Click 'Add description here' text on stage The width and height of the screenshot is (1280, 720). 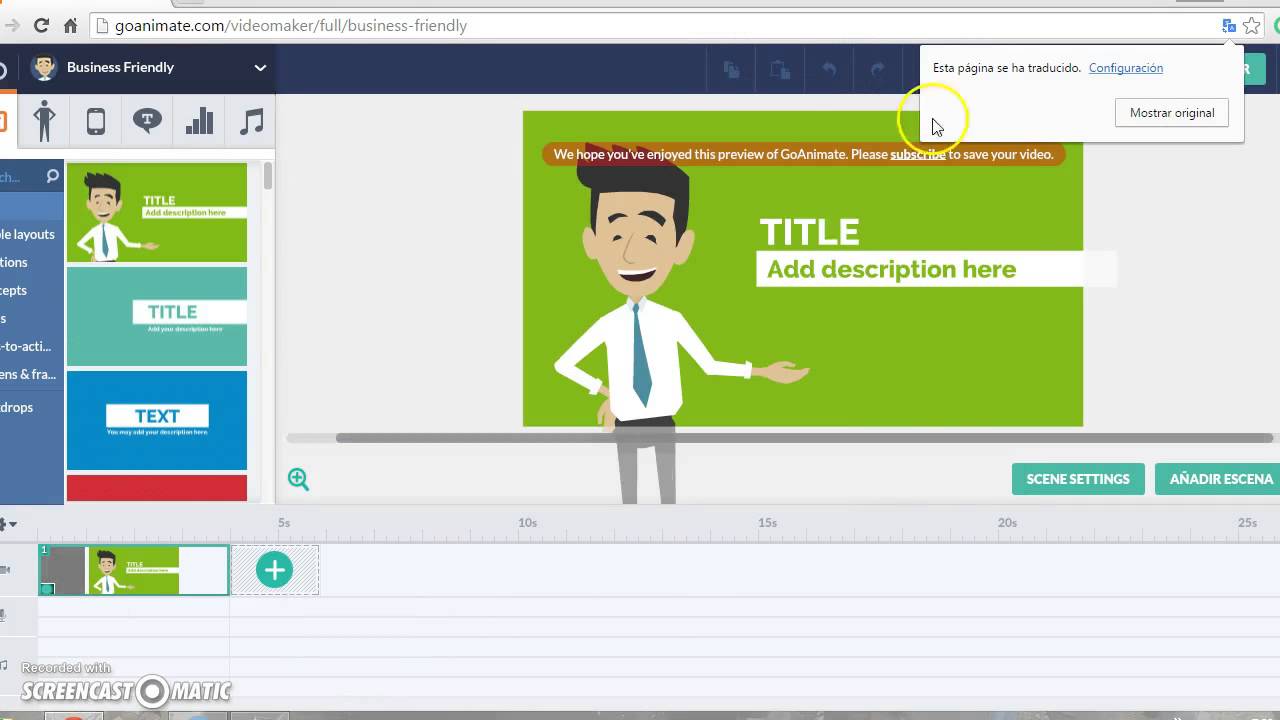tap(891, 269)
